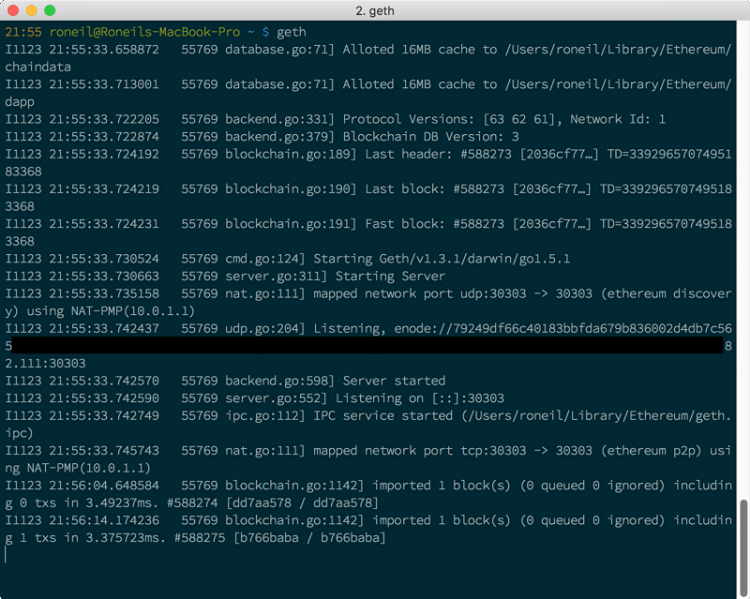This screenshot has height=599, width=750.
Task: Click the 'chaindata' path line
Action: [38, 67]
